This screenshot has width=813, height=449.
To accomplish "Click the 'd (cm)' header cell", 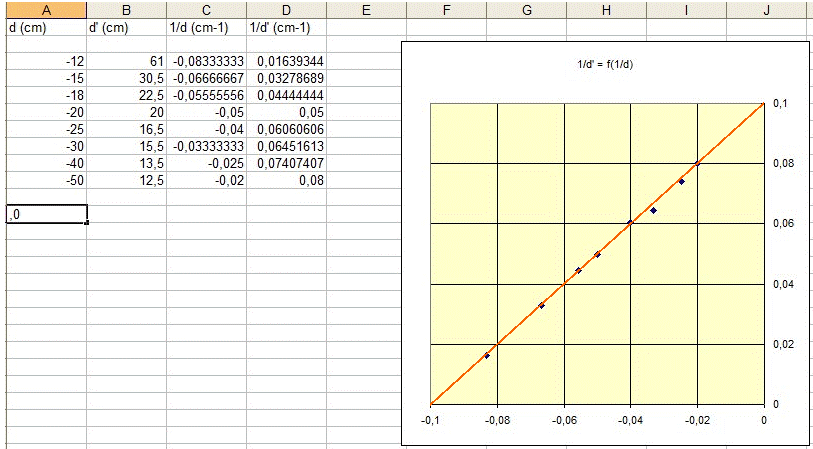I will click(45, 27).
